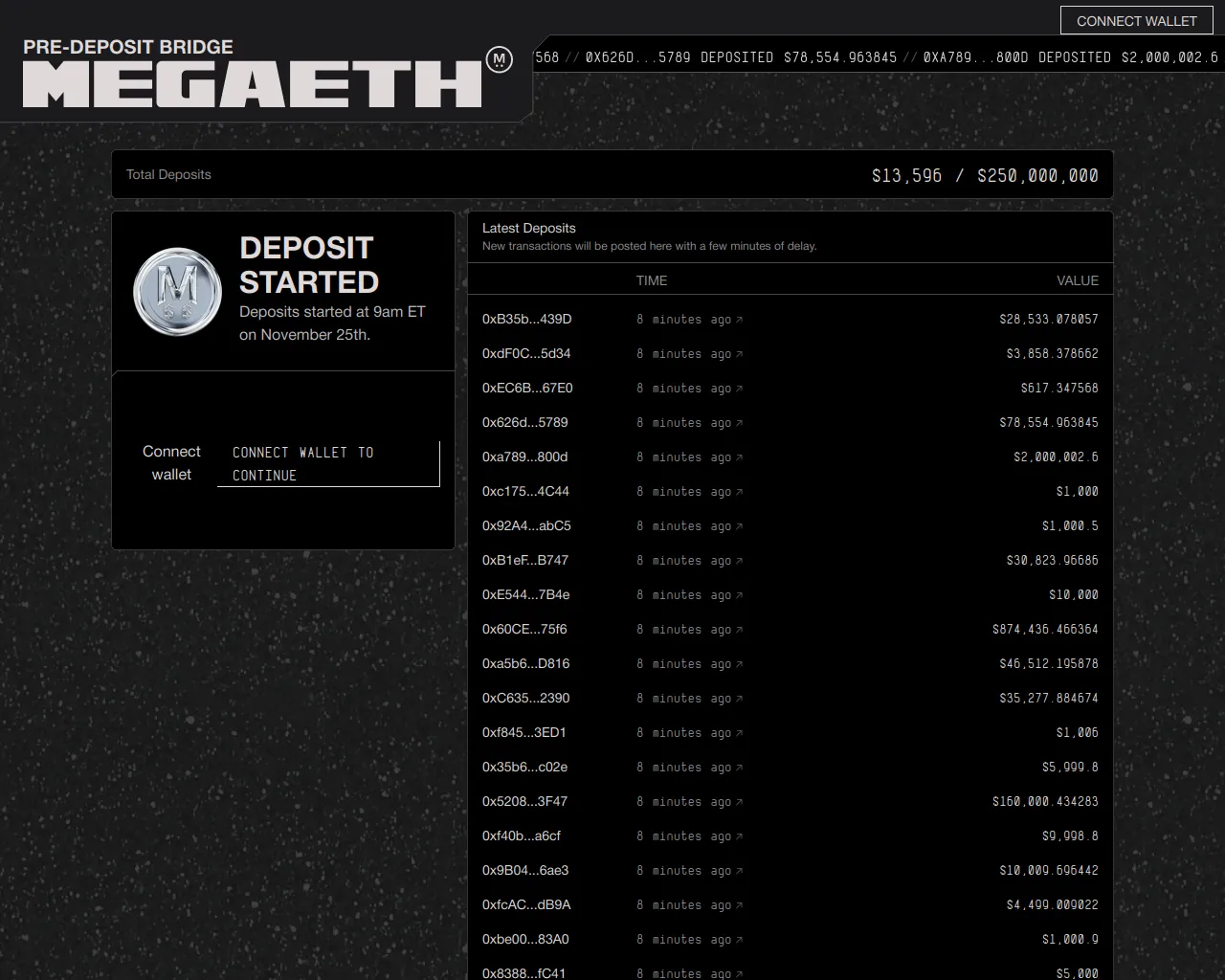Open the transaction link arrow for 0xf845...3ED1
Image resolution: width=1225 pixels, height=980 pixels.
pyautogui.click(x=739, y=733)
